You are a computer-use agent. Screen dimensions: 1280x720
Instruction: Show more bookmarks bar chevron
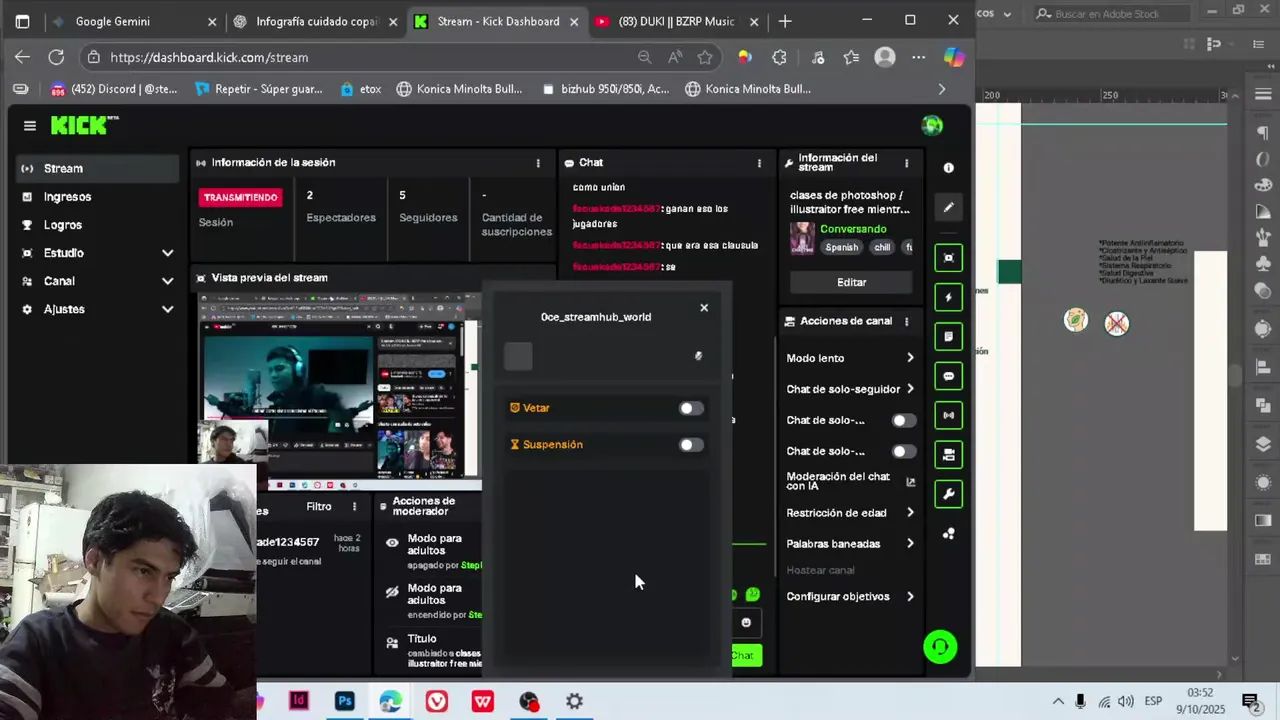(x=941, y=89)
